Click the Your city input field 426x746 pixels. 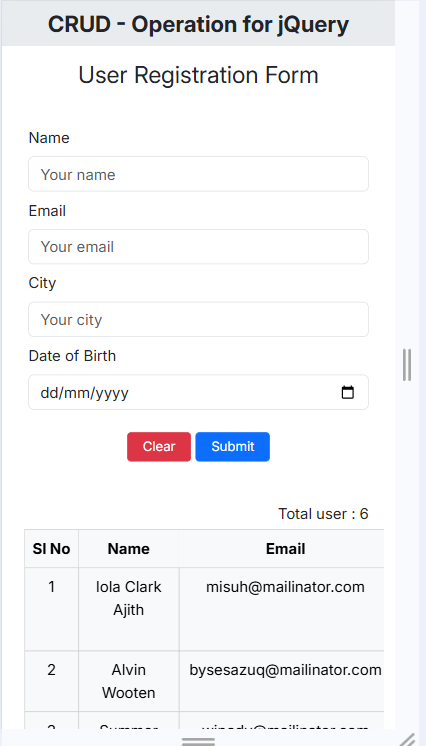pos(198,320)
